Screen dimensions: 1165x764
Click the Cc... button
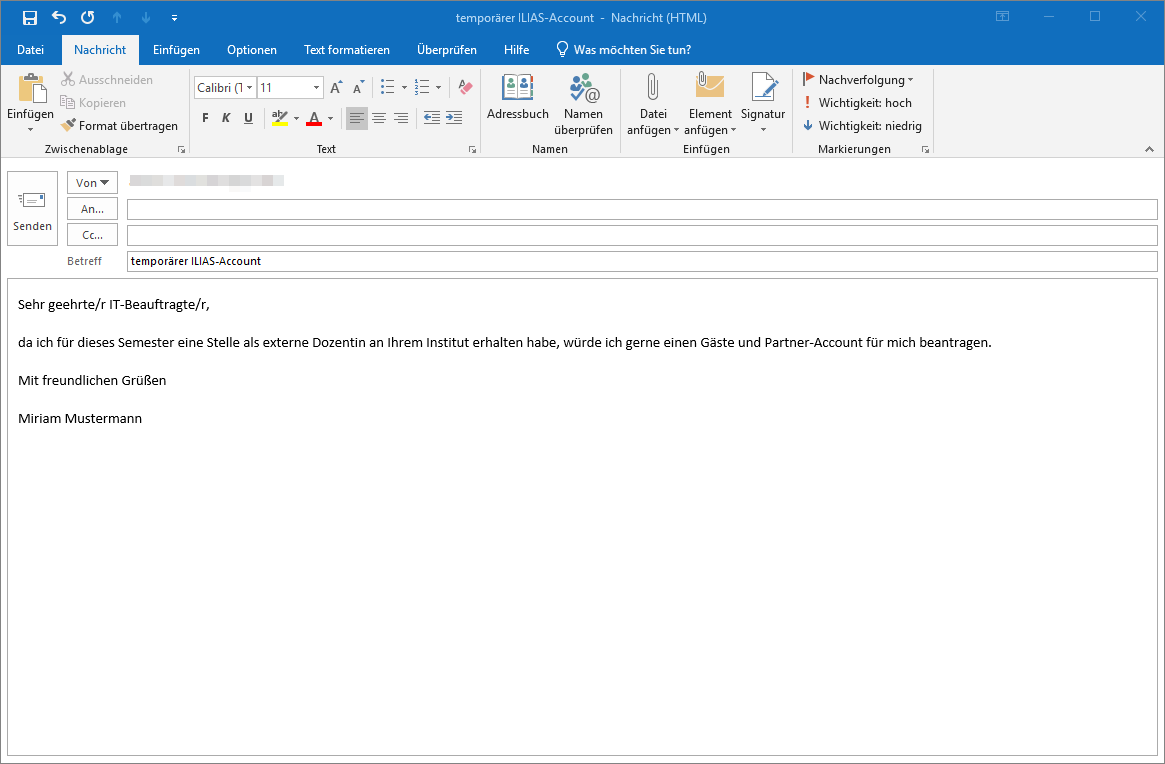[92, 235]
